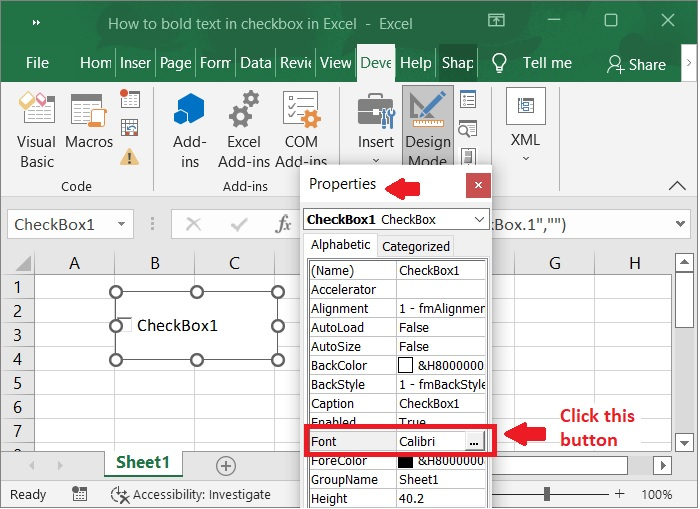
Task: Expand the formula bar
Action: point(680,224)
